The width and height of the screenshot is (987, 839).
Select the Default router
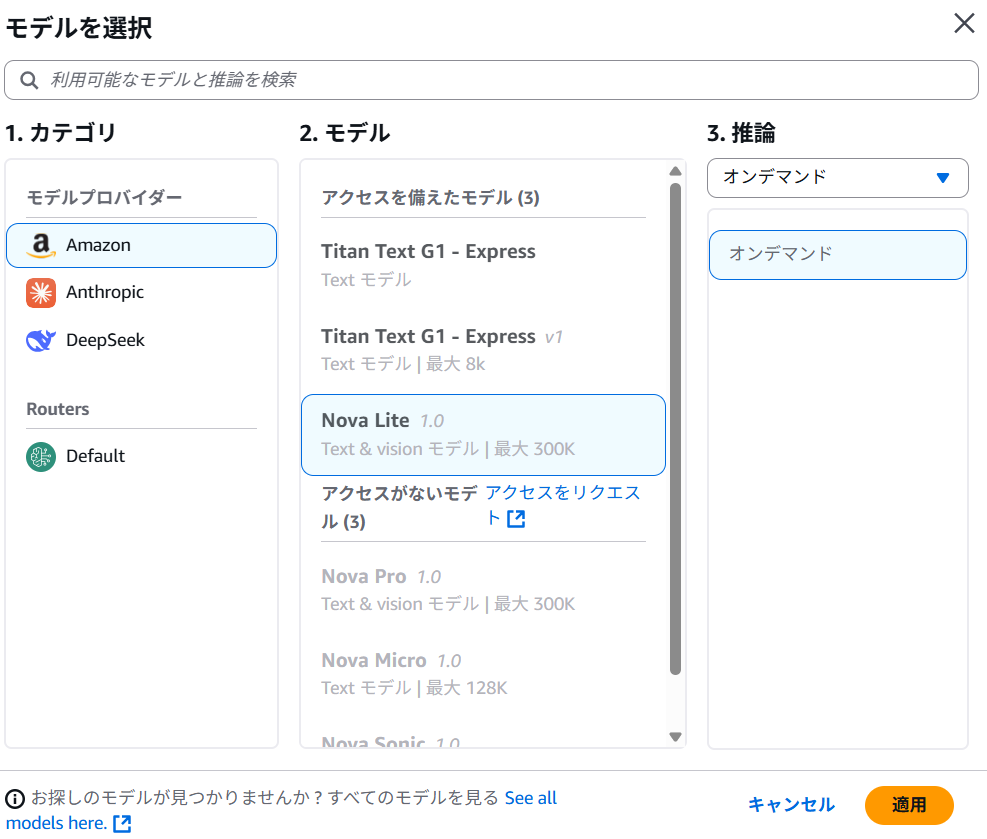pos(141,456)
